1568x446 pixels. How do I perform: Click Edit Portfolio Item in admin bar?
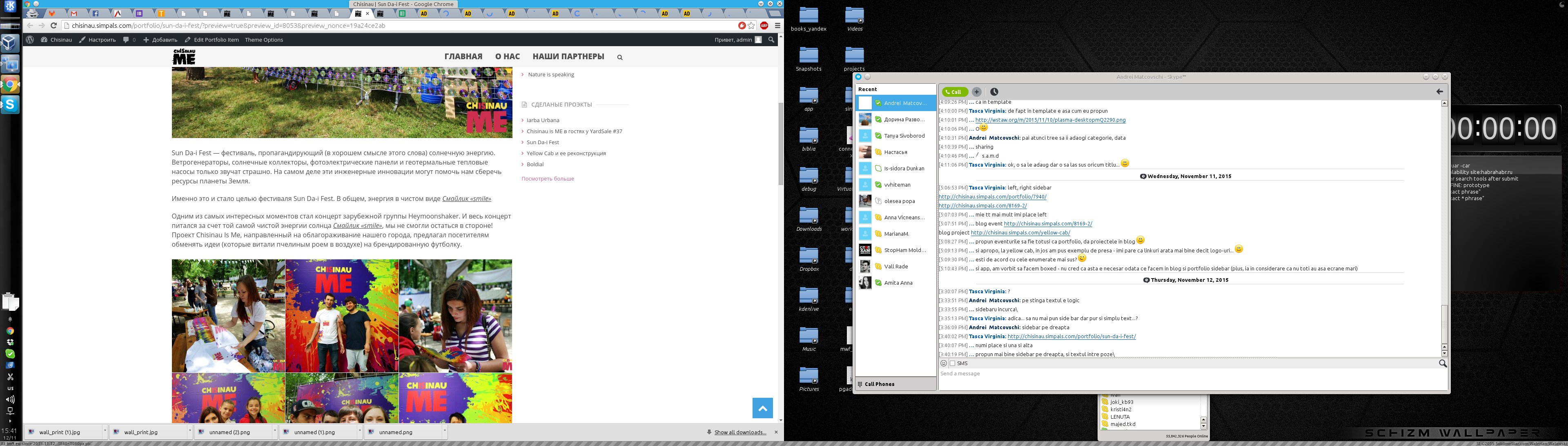(212, 40)
